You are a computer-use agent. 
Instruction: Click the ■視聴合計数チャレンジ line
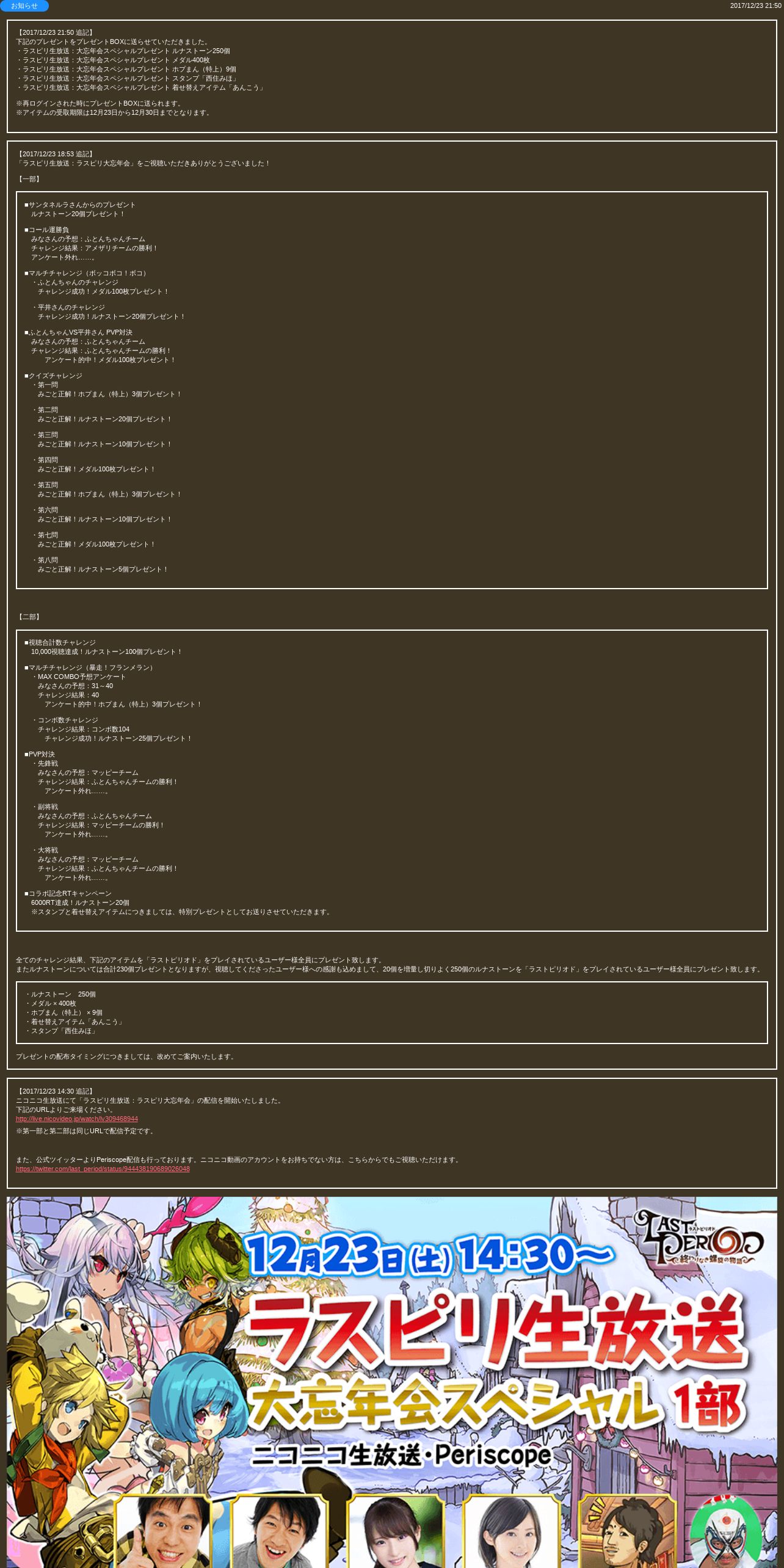[x=60, y=642]
